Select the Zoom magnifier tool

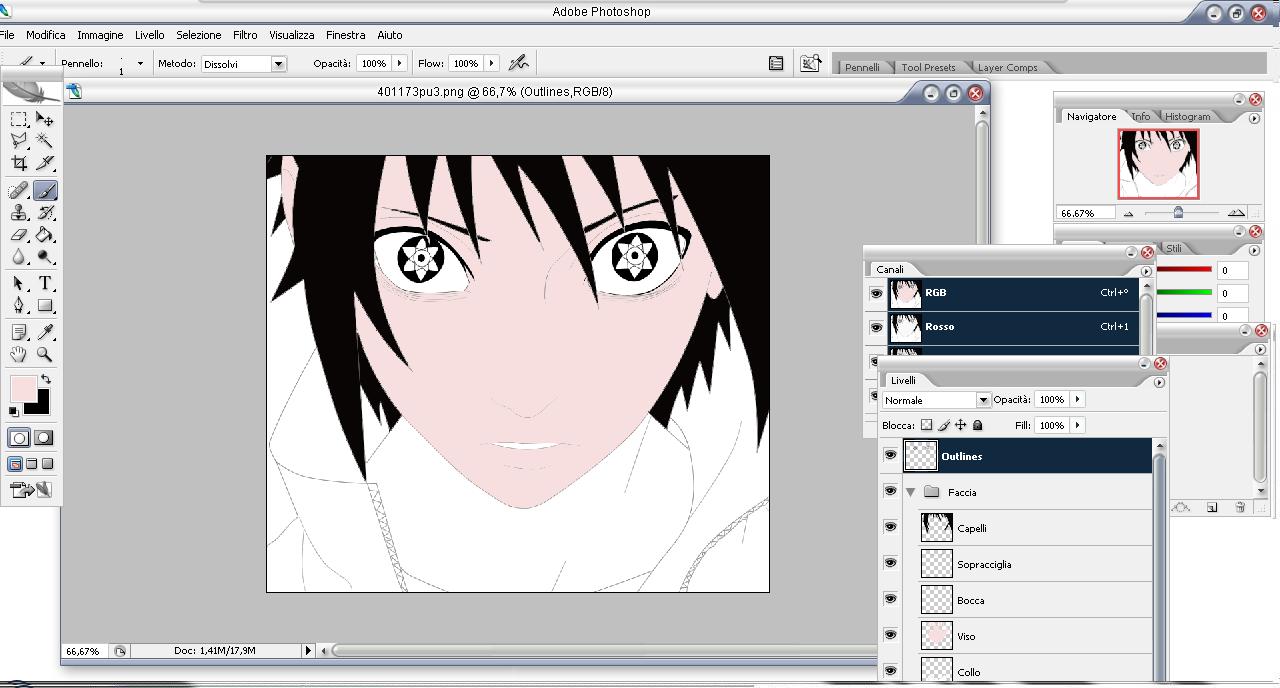[x=45, y=354]
